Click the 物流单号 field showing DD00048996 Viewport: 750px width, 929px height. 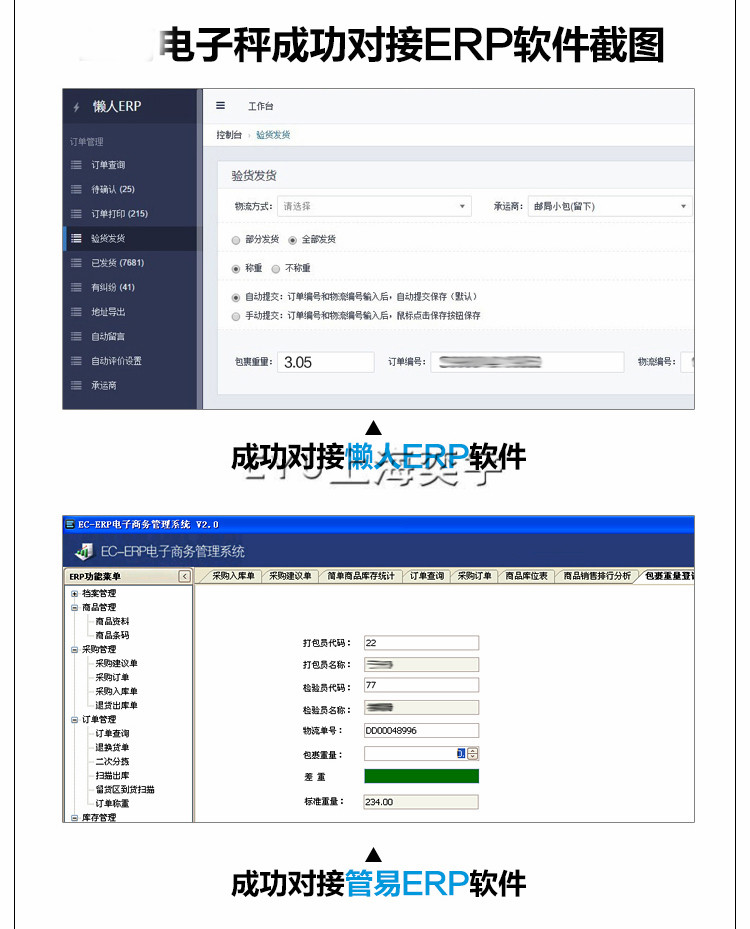(421, 731)
